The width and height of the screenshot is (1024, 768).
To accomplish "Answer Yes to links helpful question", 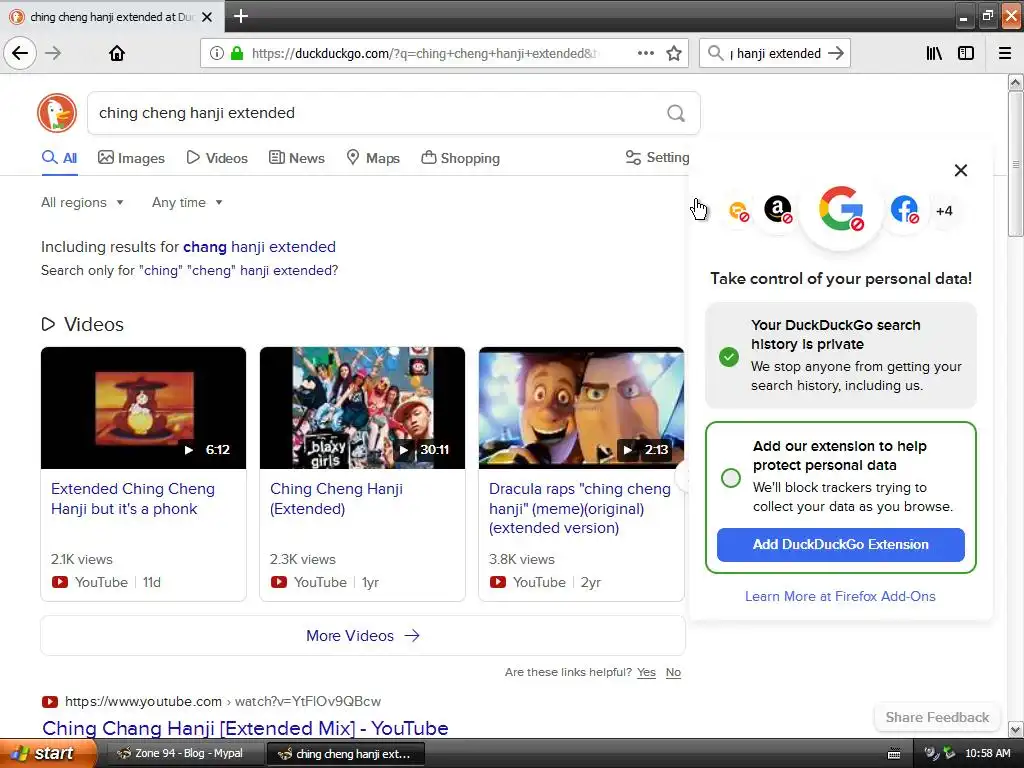I will tap(647, 672).
